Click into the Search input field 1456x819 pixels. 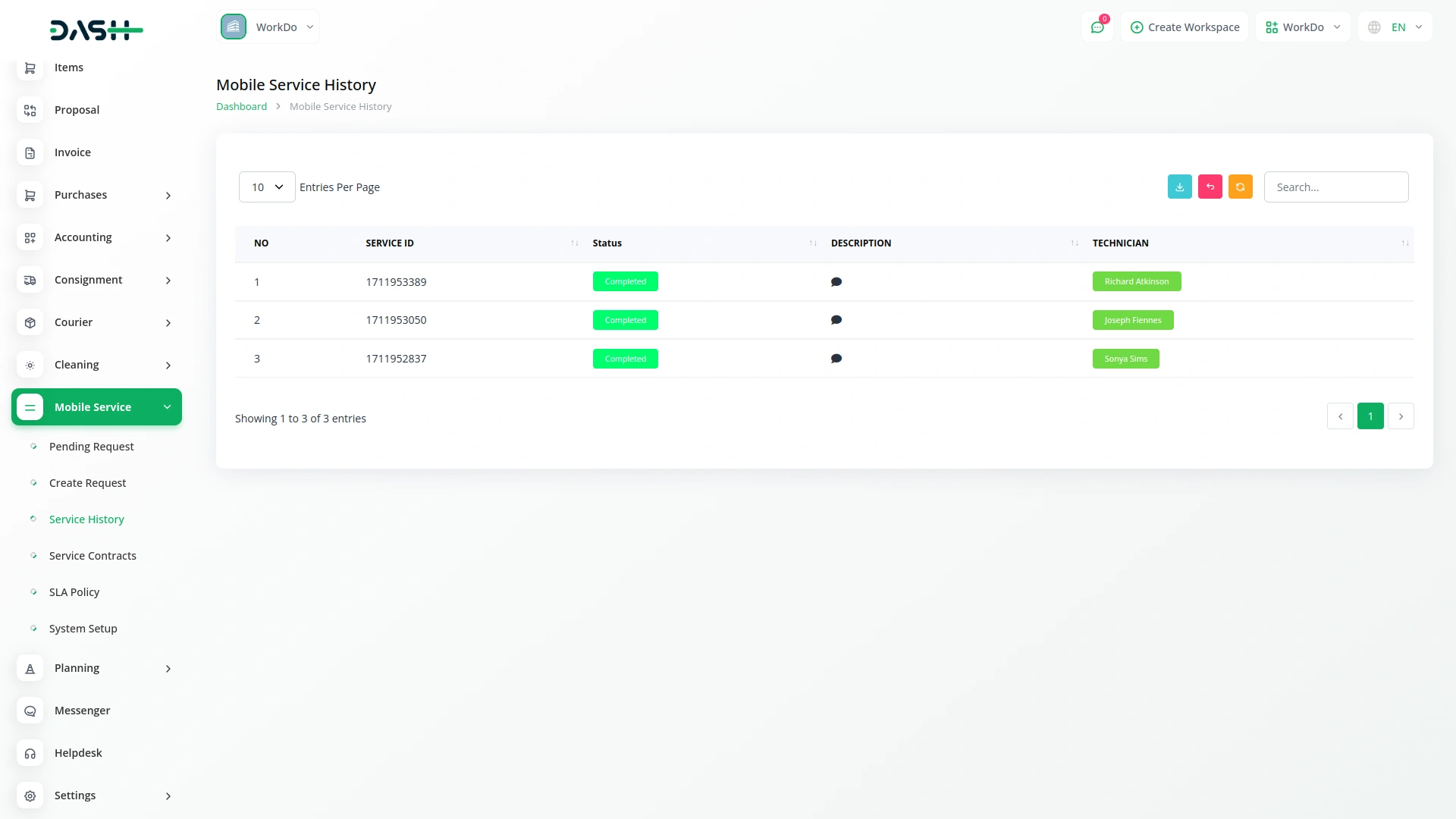1335,187
